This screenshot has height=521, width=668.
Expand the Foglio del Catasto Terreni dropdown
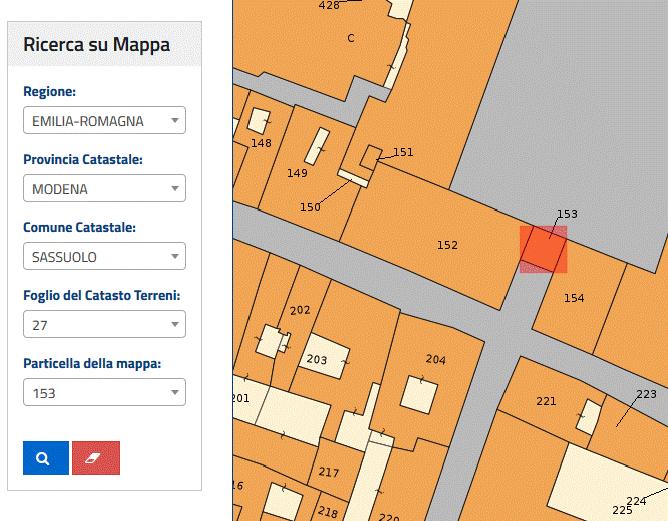tap(104, 325)
